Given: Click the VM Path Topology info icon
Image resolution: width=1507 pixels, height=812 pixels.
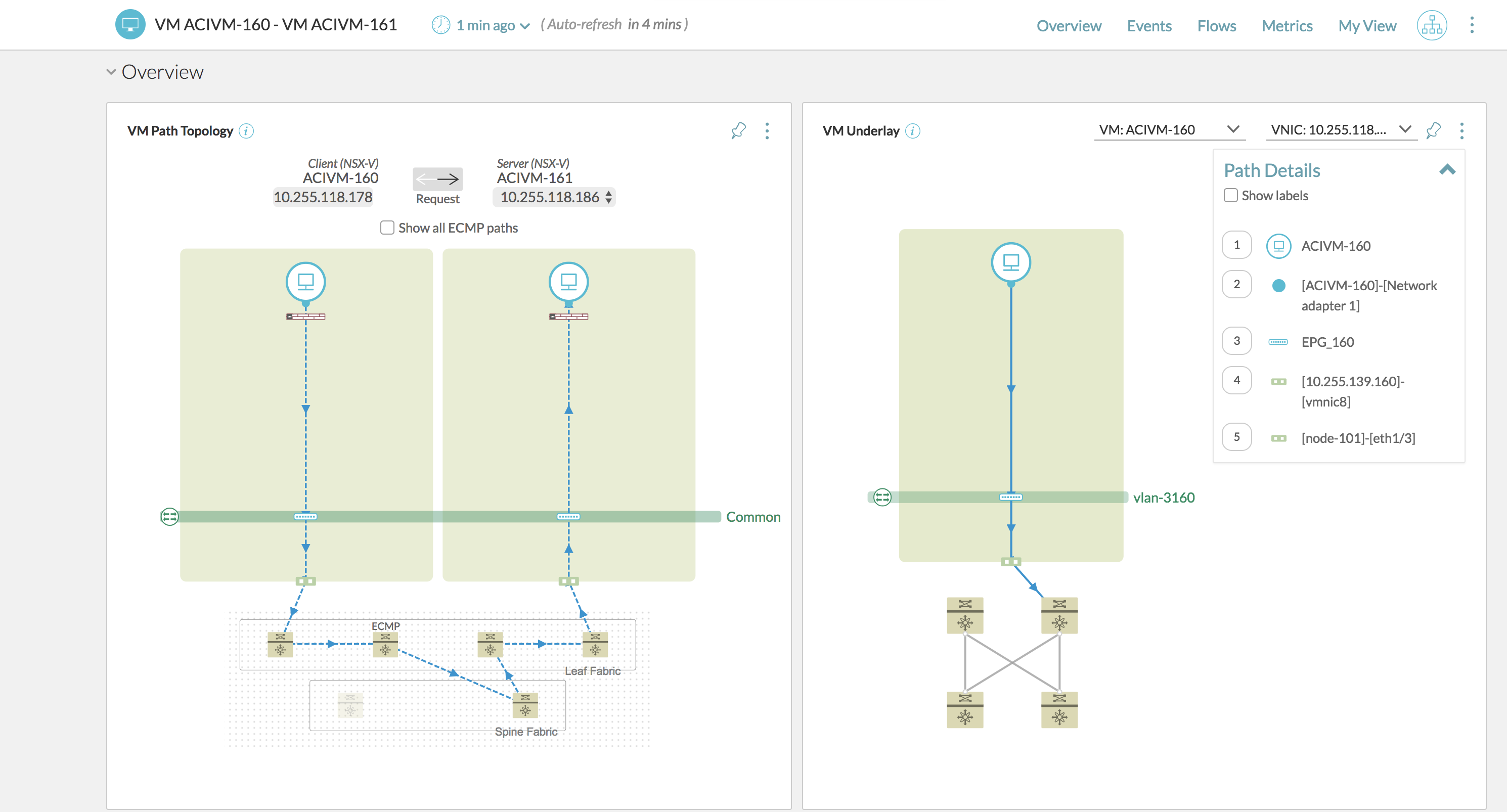Looking at the screenshot, I should (x=248, y=131).
